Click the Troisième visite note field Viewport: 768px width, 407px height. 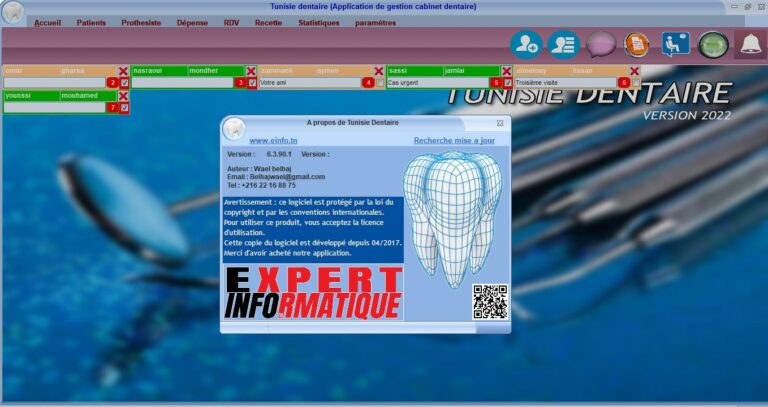(x=566, y=83)
